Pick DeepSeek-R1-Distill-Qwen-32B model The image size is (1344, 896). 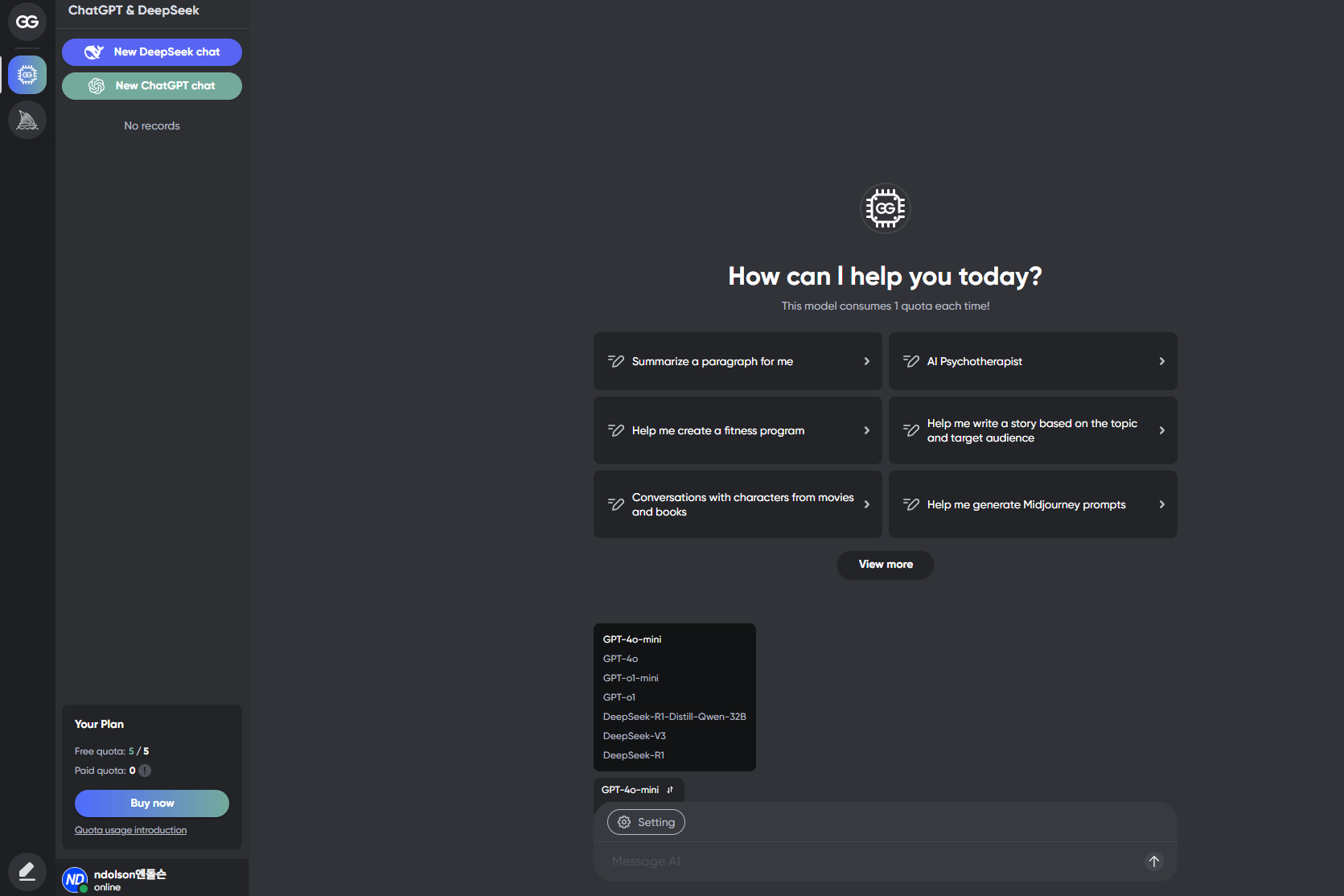tap(675, 717)
